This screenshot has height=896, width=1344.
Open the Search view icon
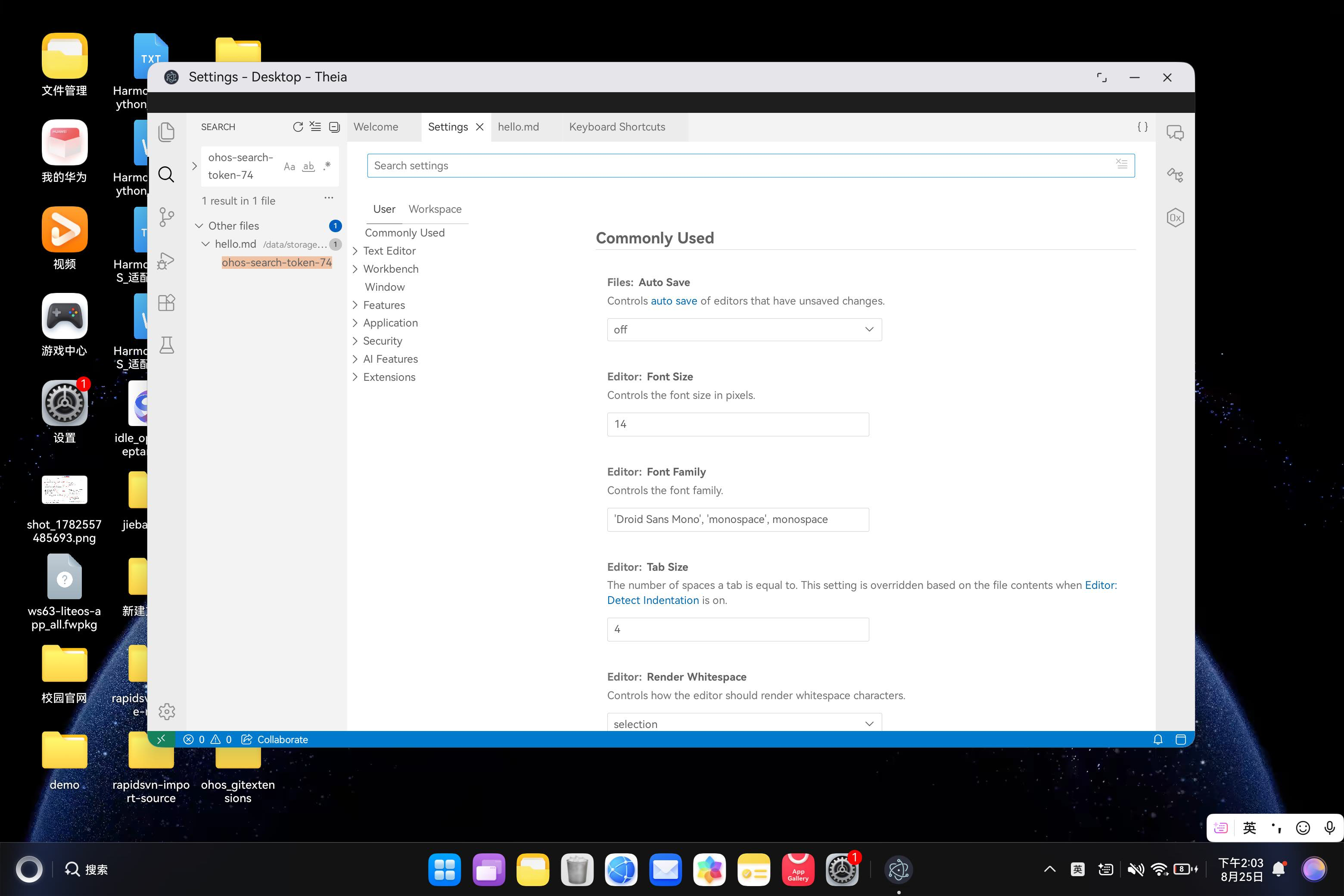[x=166, y=174]
